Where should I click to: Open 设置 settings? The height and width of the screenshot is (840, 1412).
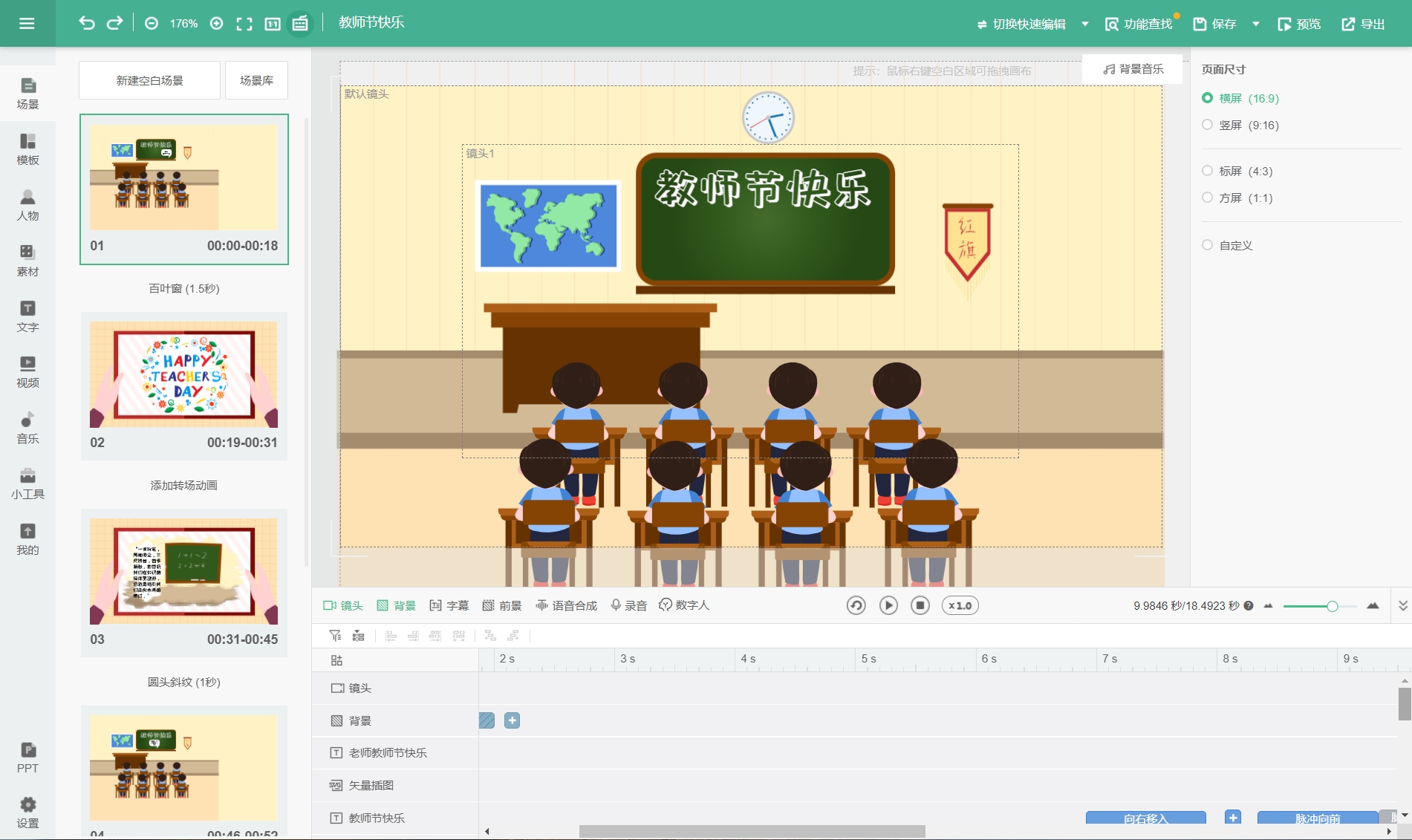pos(27,813)
